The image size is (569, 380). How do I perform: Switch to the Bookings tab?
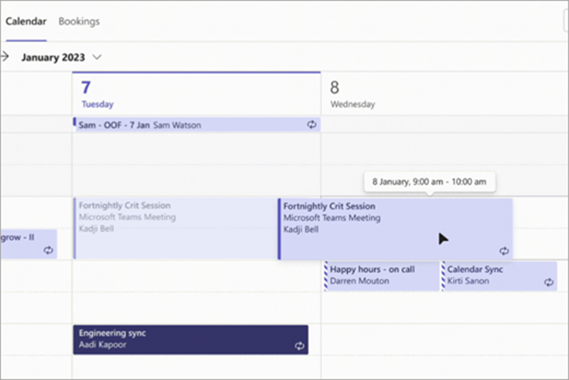79,21
